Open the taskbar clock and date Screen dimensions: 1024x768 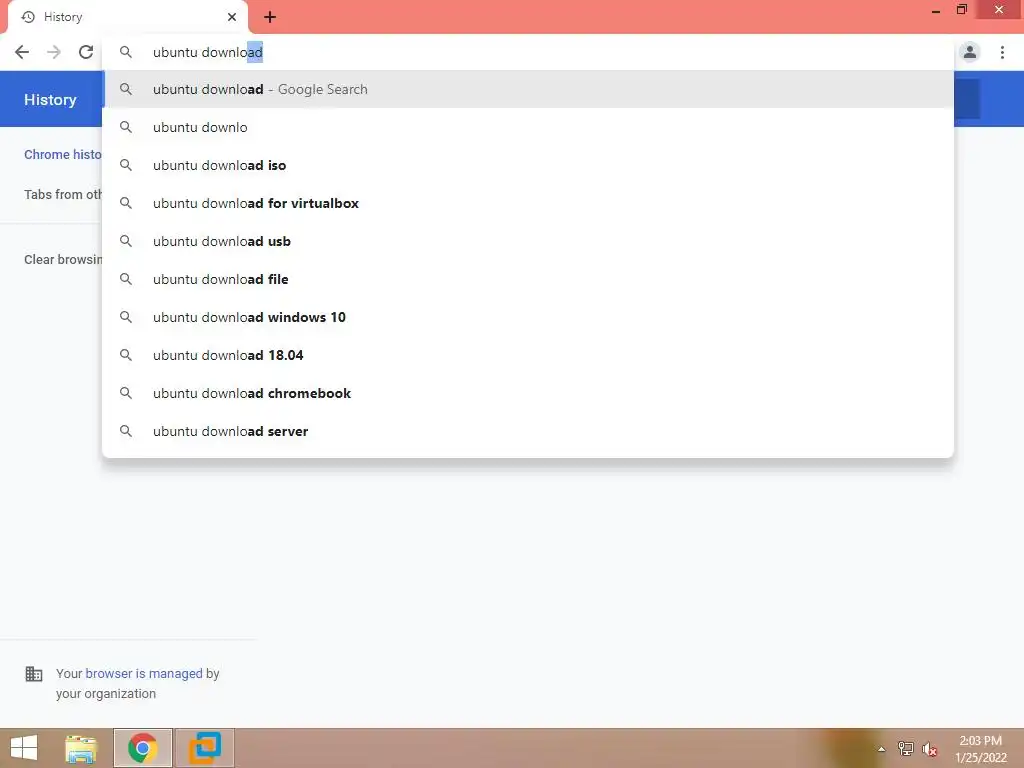pyautogui.click(x=980, y=749)
